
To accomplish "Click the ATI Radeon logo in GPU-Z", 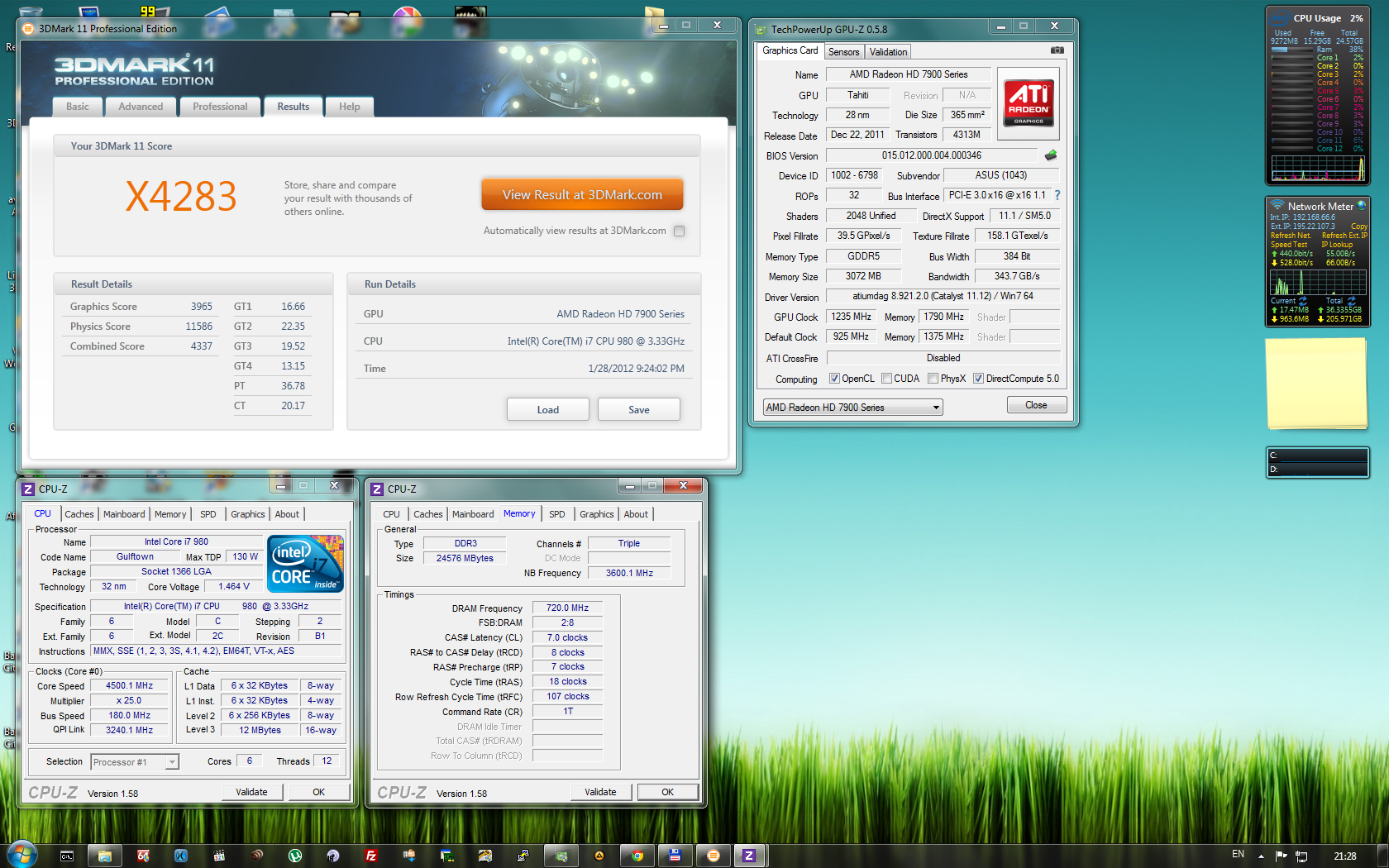I will coord(1029,102).
